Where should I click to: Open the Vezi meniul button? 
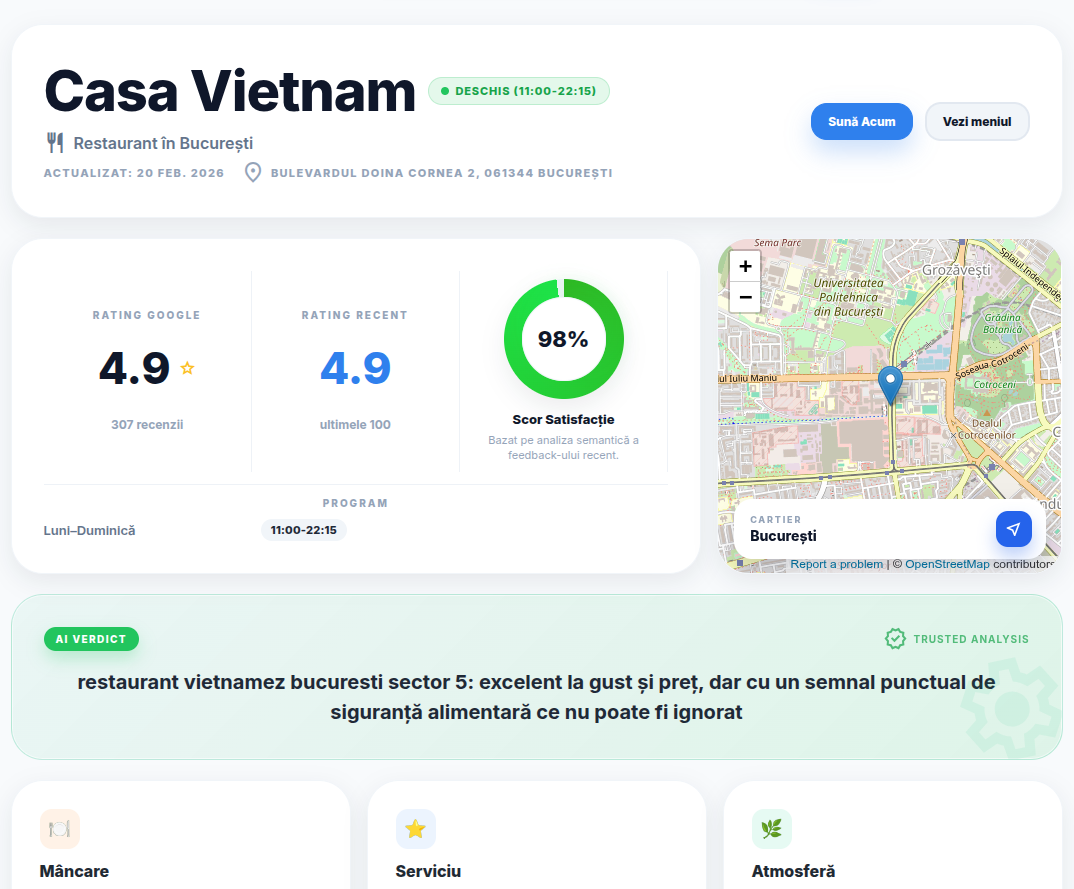pyautogui.click(x=977, y=121)
